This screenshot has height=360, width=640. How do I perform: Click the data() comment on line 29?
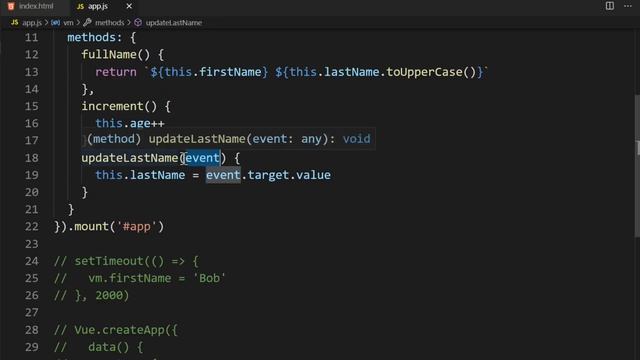point(98,347)
